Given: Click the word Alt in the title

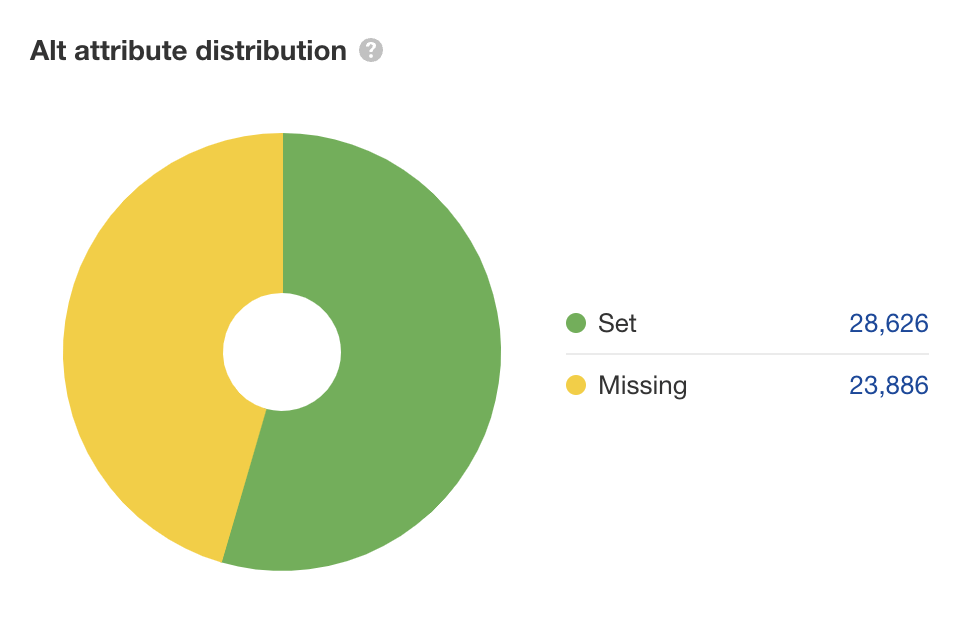Looking at the screenshot, I should coord(47,50).
